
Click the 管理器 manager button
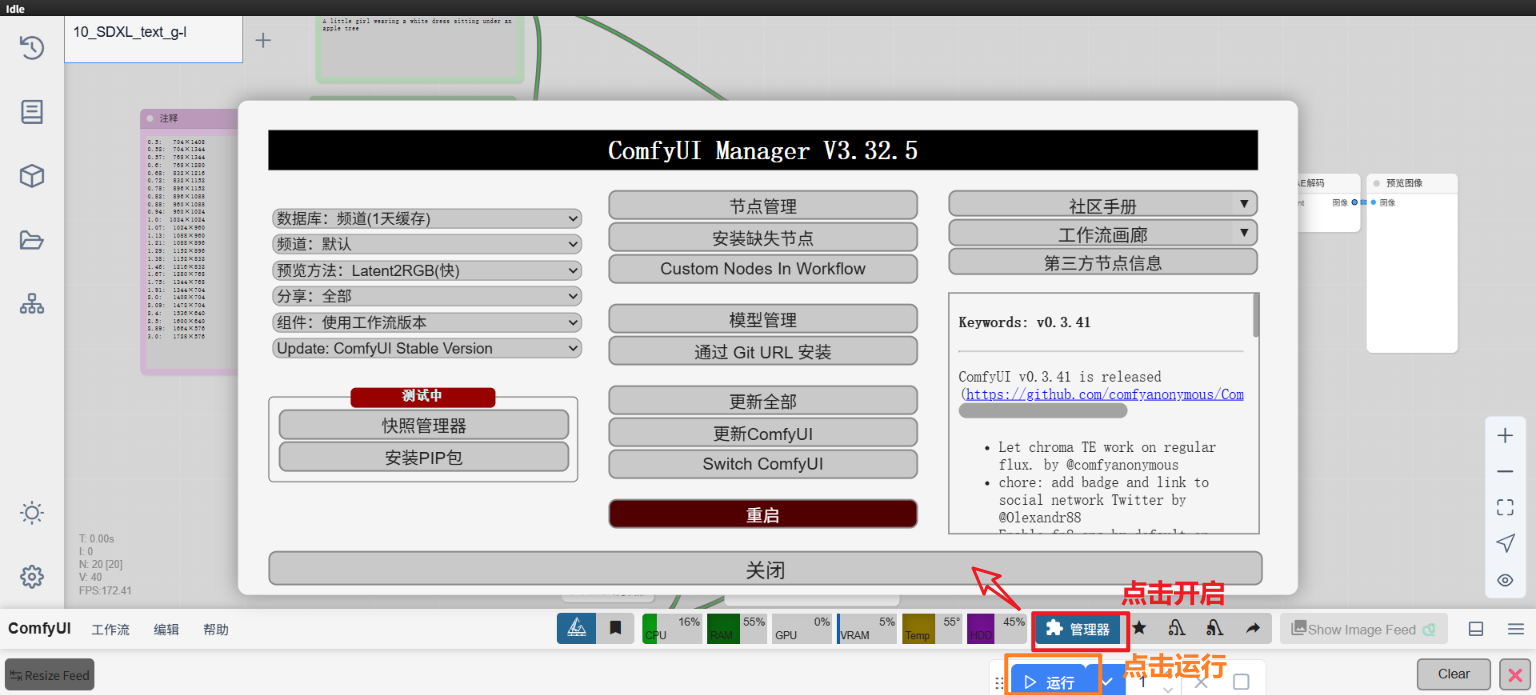1078,629
